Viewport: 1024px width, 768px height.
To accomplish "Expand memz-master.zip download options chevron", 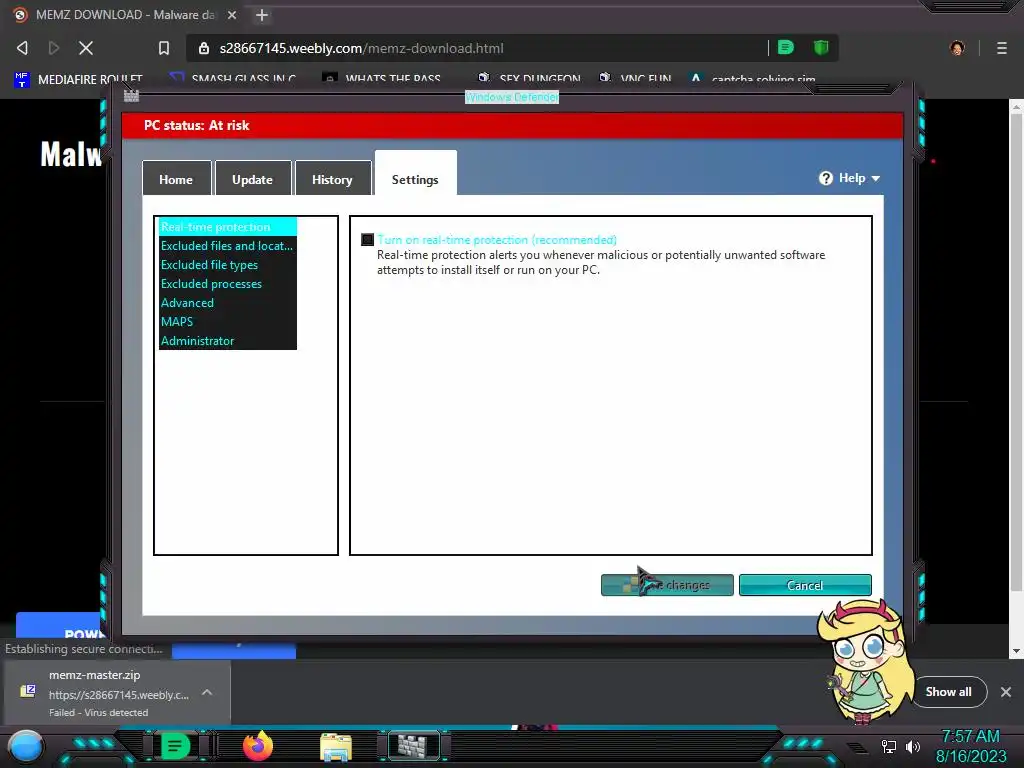I will (x=207, y=692).
